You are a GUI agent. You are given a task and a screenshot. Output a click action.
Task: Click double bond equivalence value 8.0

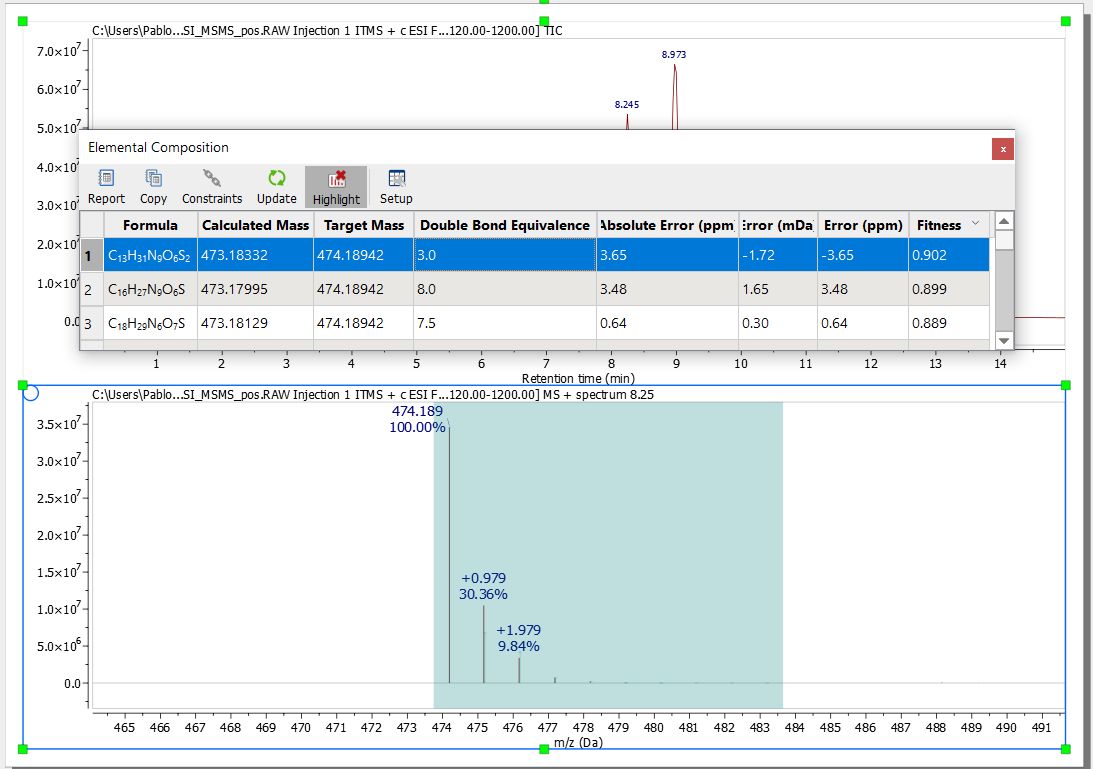[x=427, y=289]
